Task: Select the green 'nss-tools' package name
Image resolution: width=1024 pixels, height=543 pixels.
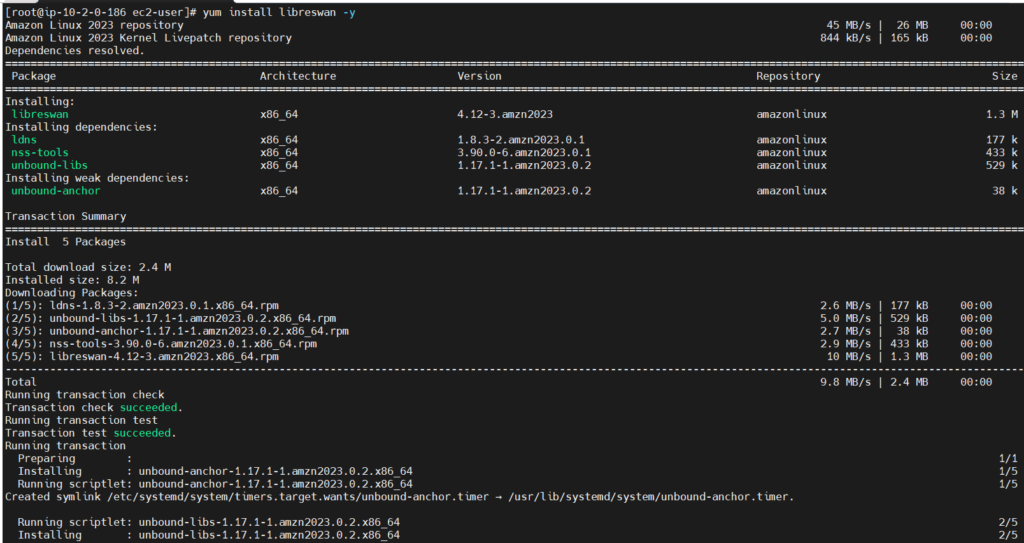Action: pyautogui.click(x=40, y=152)
